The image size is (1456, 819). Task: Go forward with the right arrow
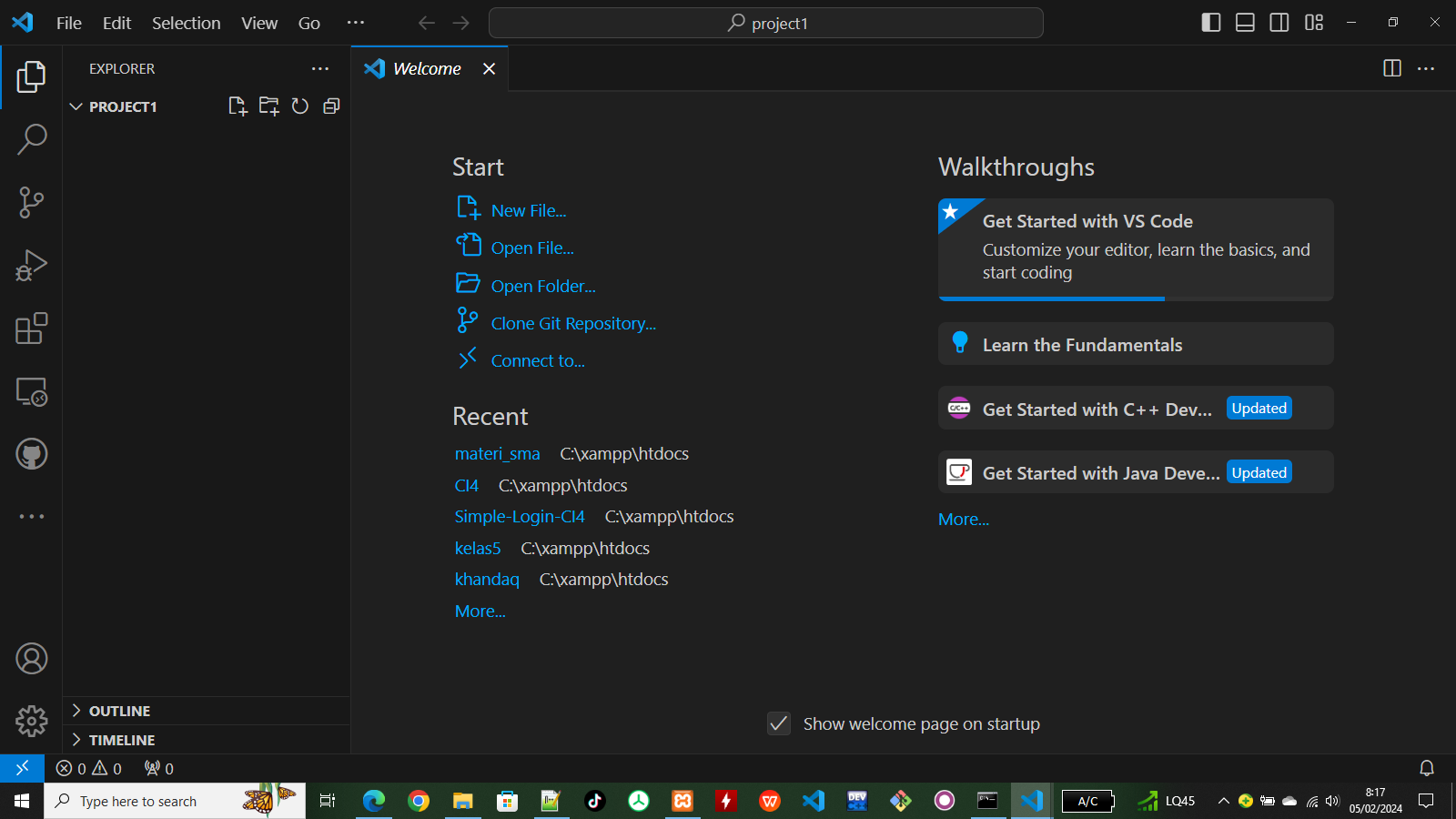pos(461,23)
